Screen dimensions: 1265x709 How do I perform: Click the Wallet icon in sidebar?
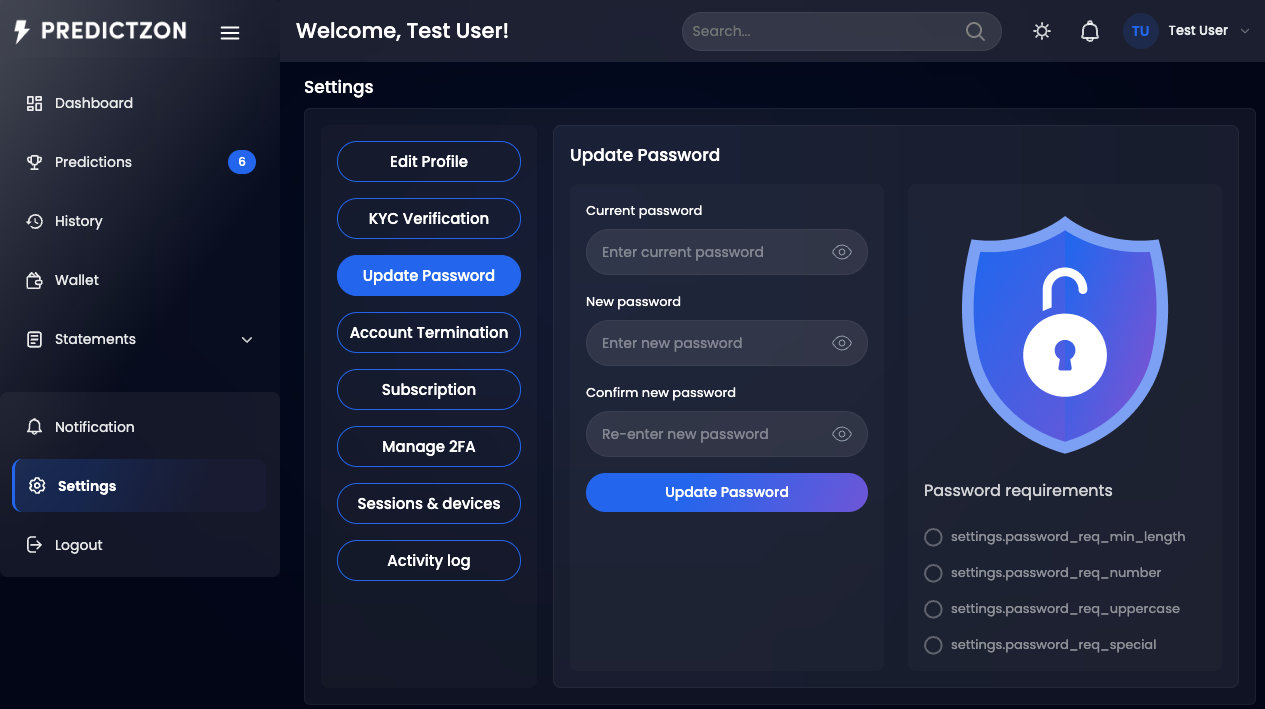(x=35, y=280)
